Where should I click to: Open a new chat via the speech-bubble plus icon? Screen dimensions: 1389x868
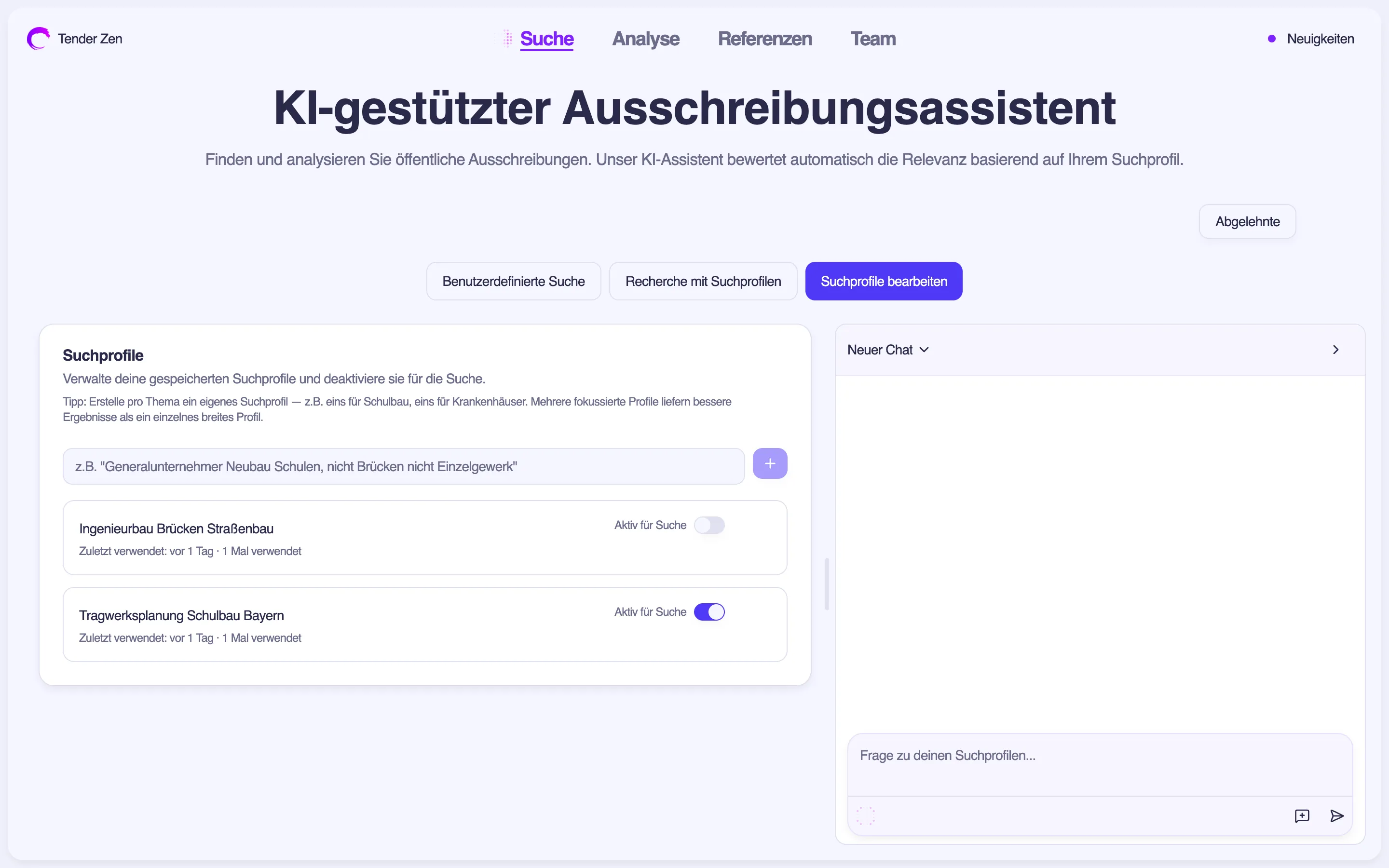[1302, 816]
